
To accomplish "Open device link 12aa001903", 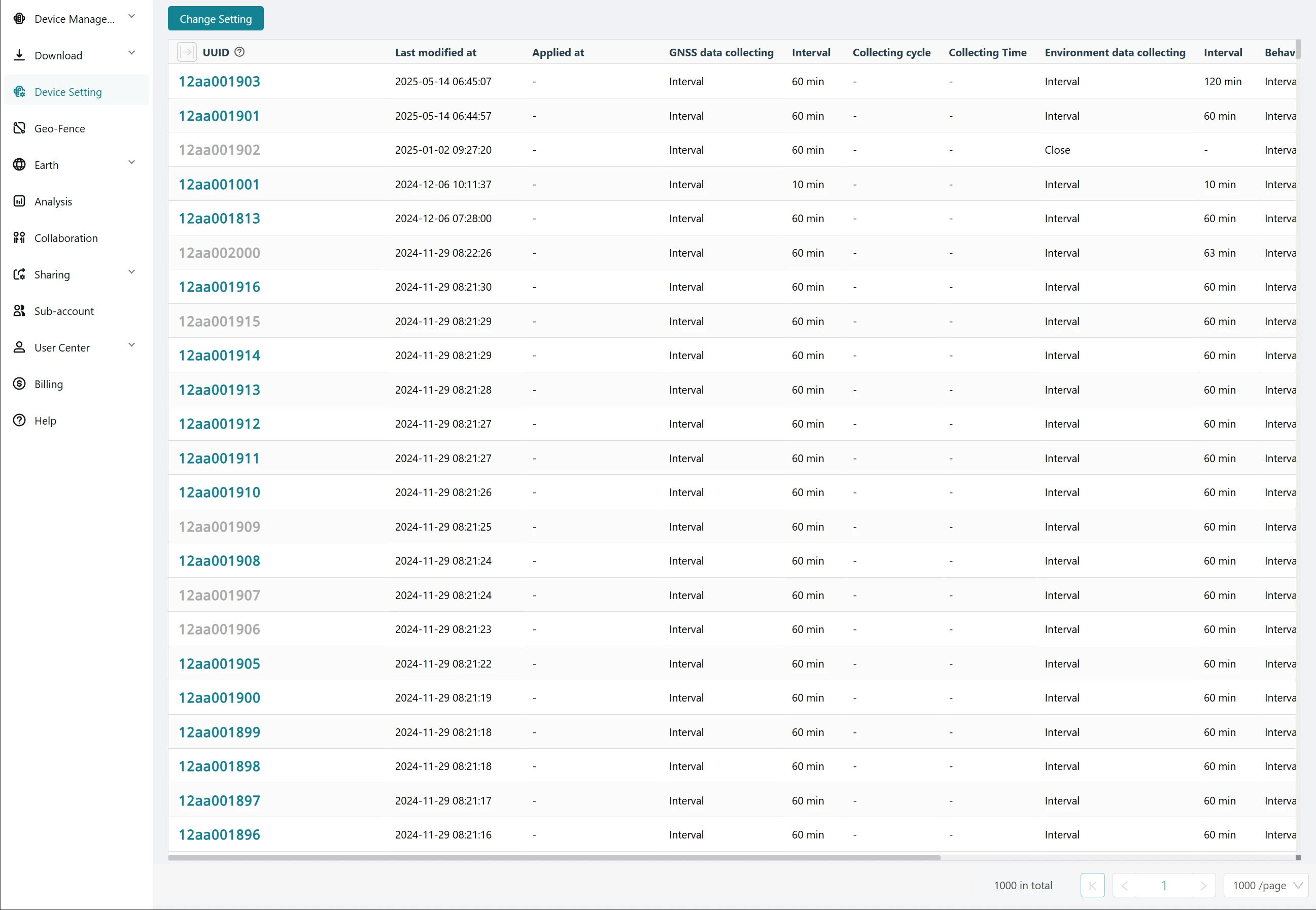I will [220, 82].
